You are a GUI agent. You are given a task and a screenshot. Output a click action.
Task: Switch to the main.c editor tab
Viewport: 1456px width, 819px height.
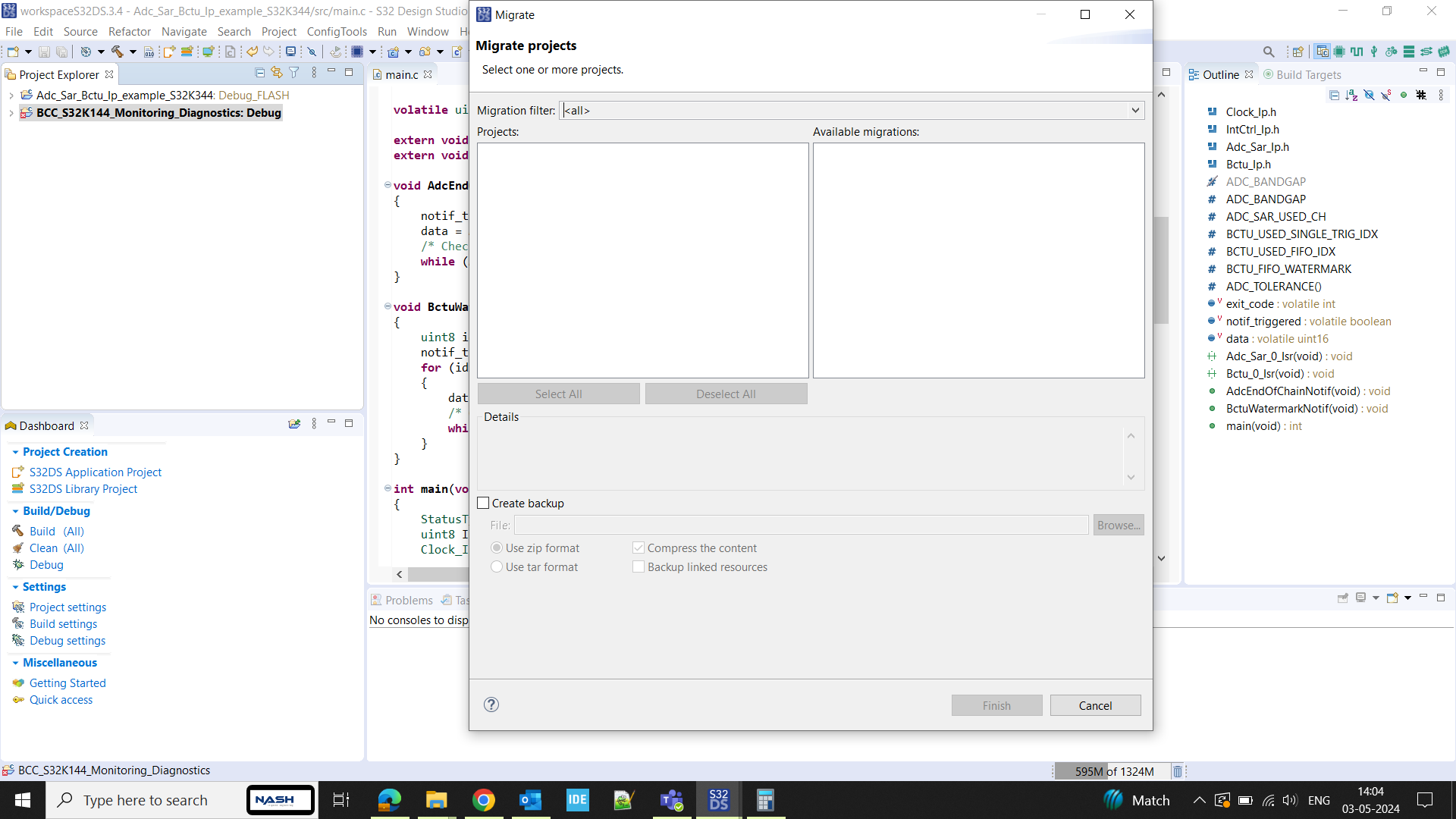point(402,74)
